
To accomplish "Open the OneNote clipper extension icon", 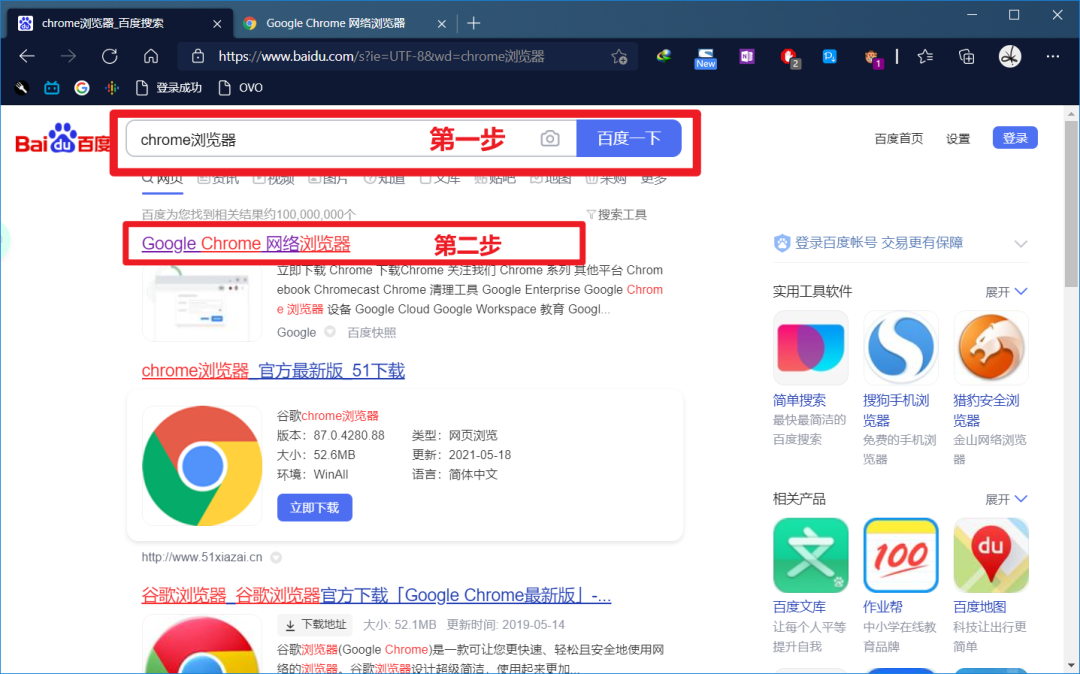I will click(747, 56).
